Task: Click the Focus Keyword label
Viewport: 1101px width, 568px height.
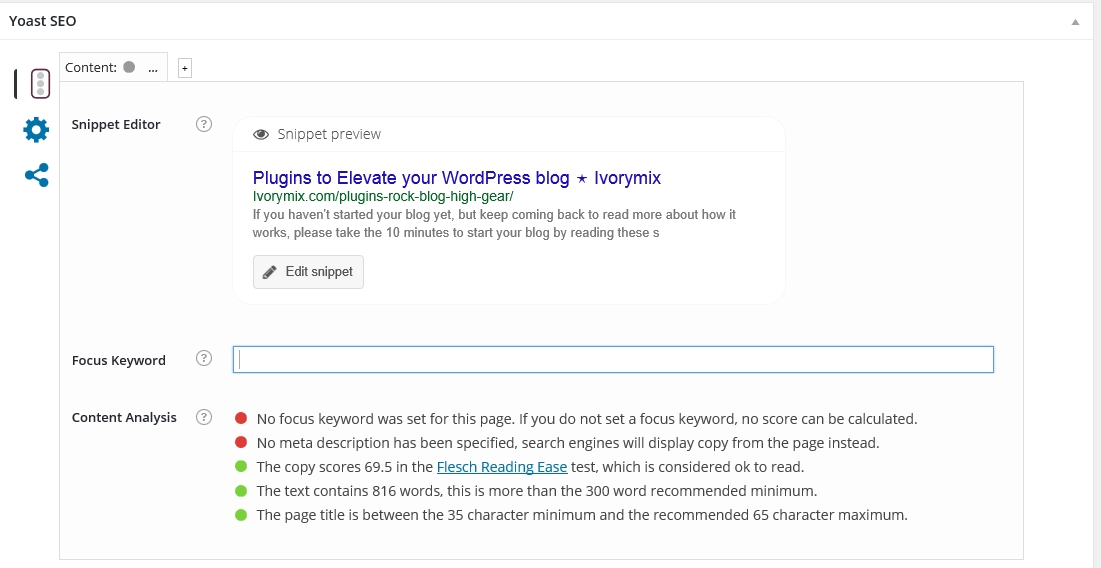Action: (119, 360)
